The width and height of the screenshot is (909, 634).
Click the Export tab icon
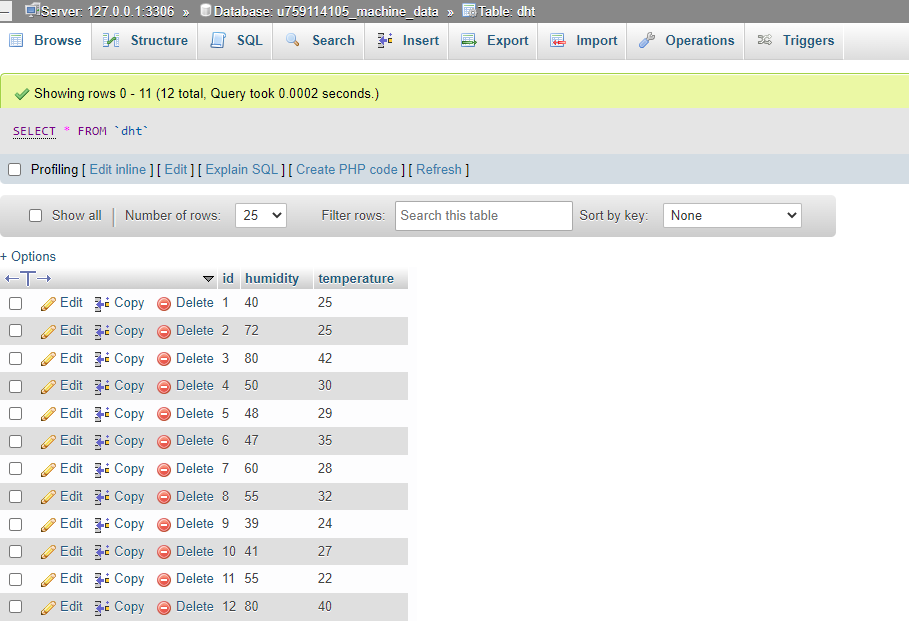click(x=467, y=40)
